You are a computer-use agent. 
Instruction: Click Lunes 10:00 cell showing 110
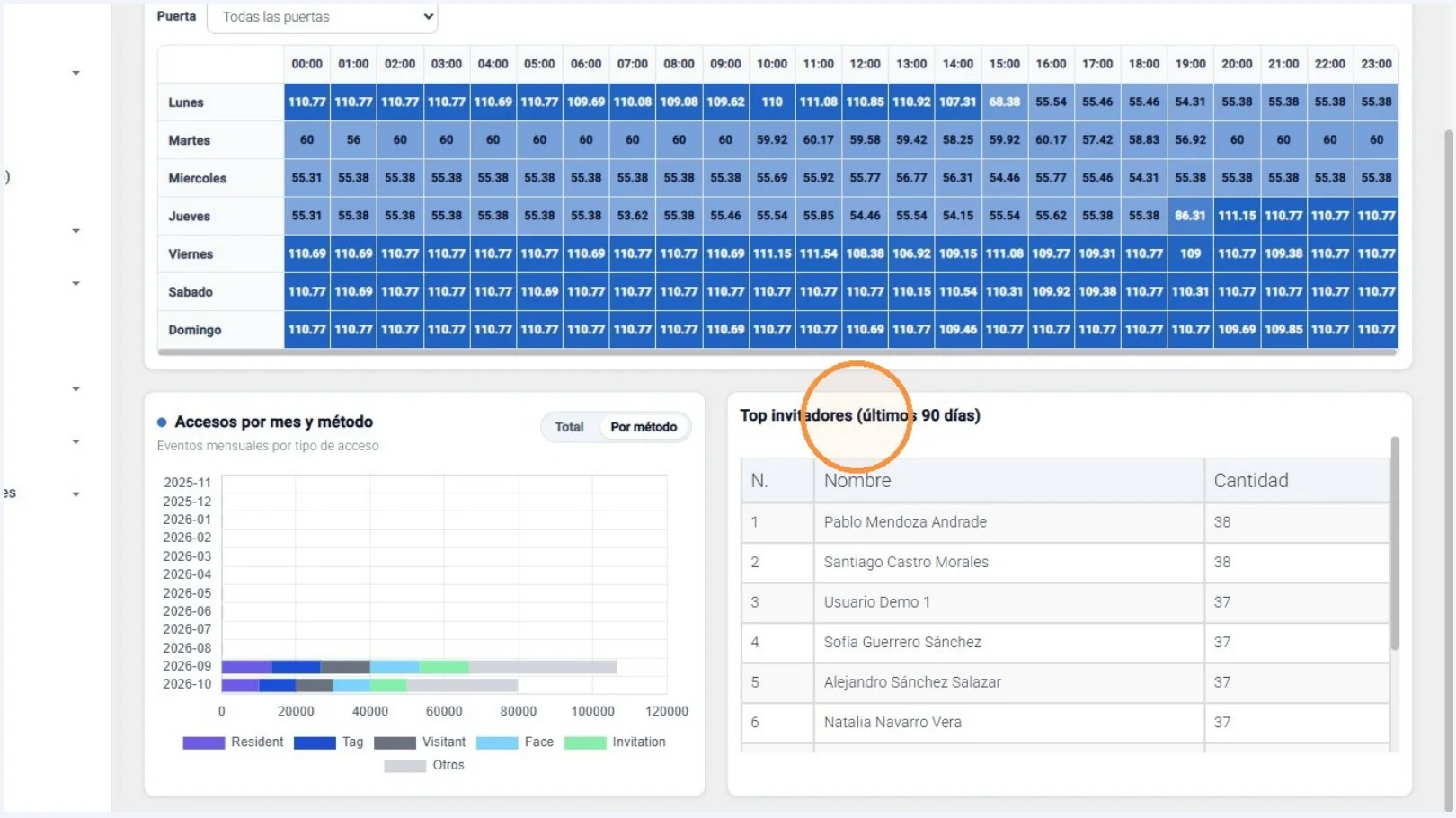[x=772, y=102]
